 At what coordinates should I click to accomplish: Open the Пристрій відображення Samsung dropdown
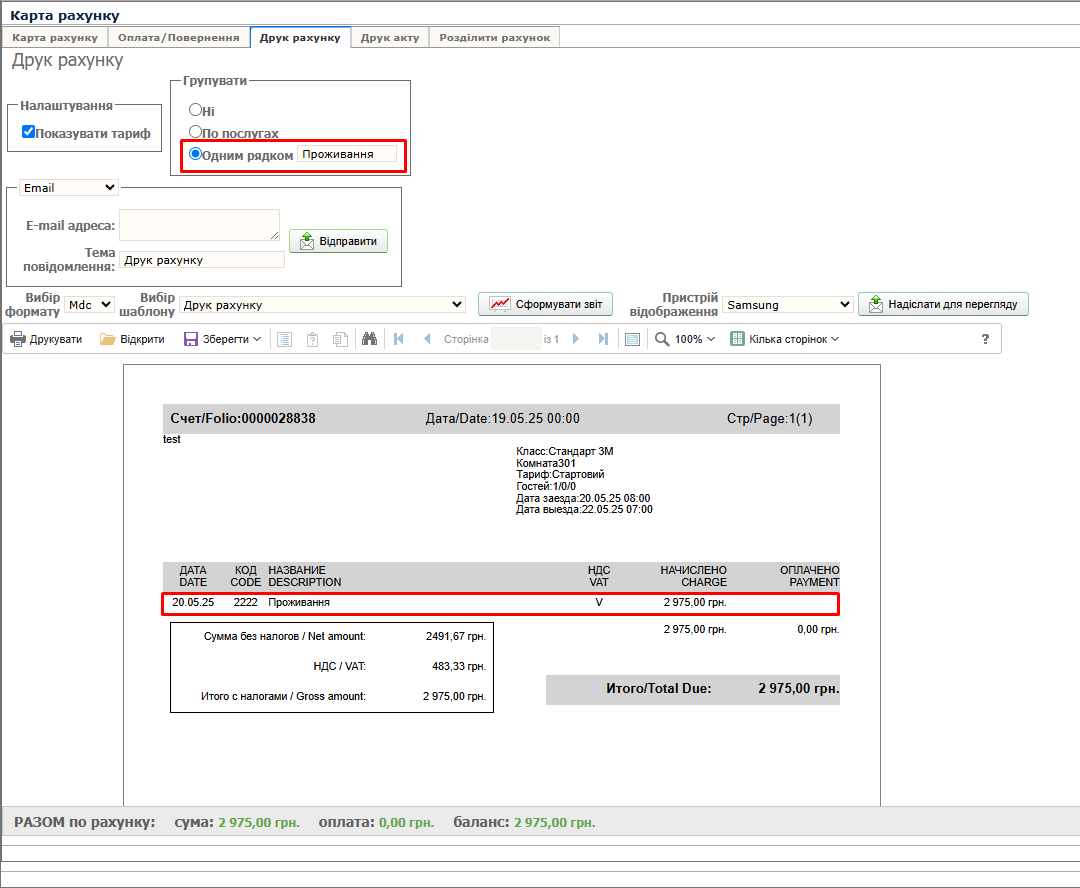point(788,304)
